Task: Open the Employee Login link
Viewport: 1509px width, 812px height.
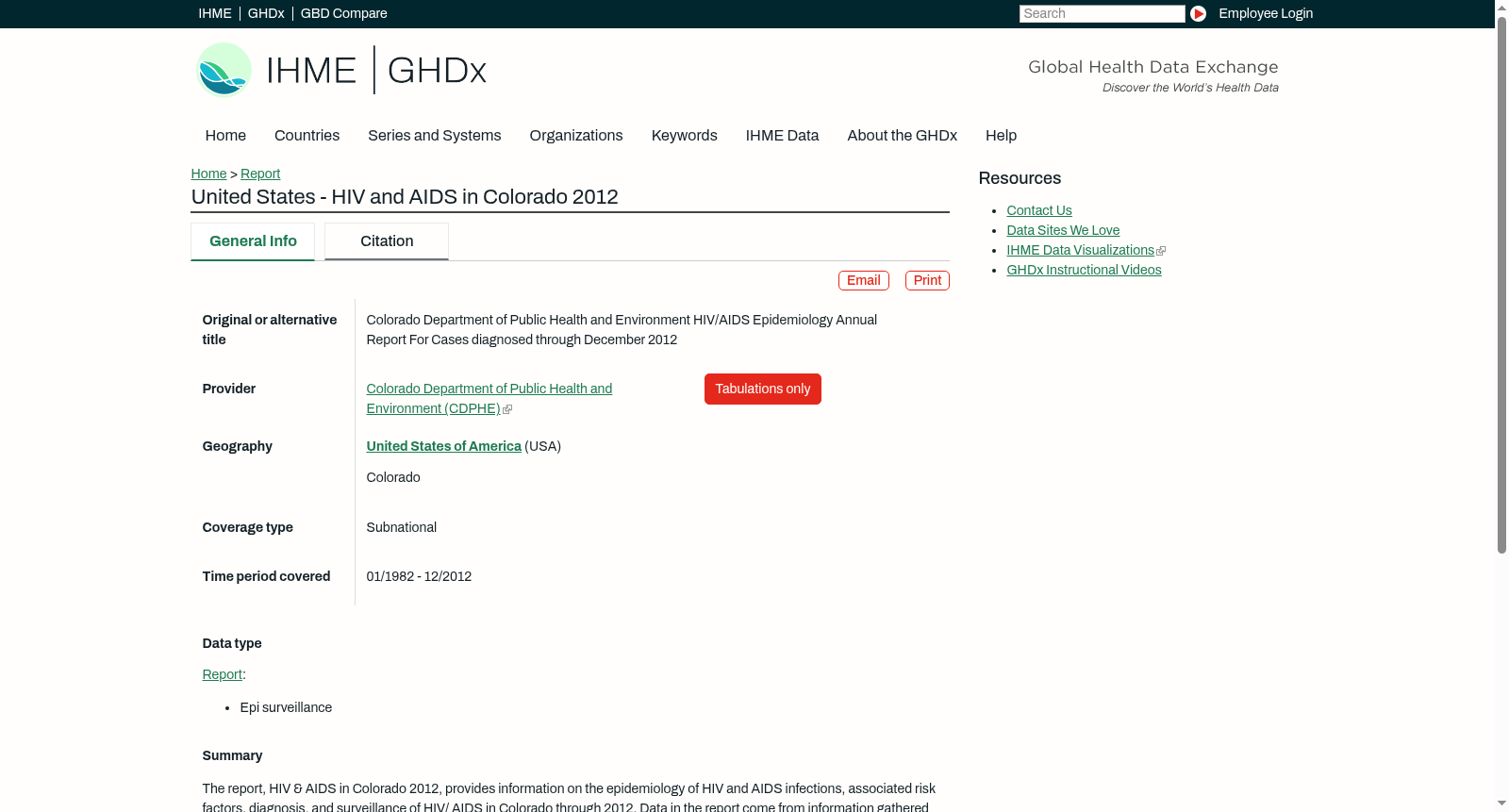Action: (1266, 13)
